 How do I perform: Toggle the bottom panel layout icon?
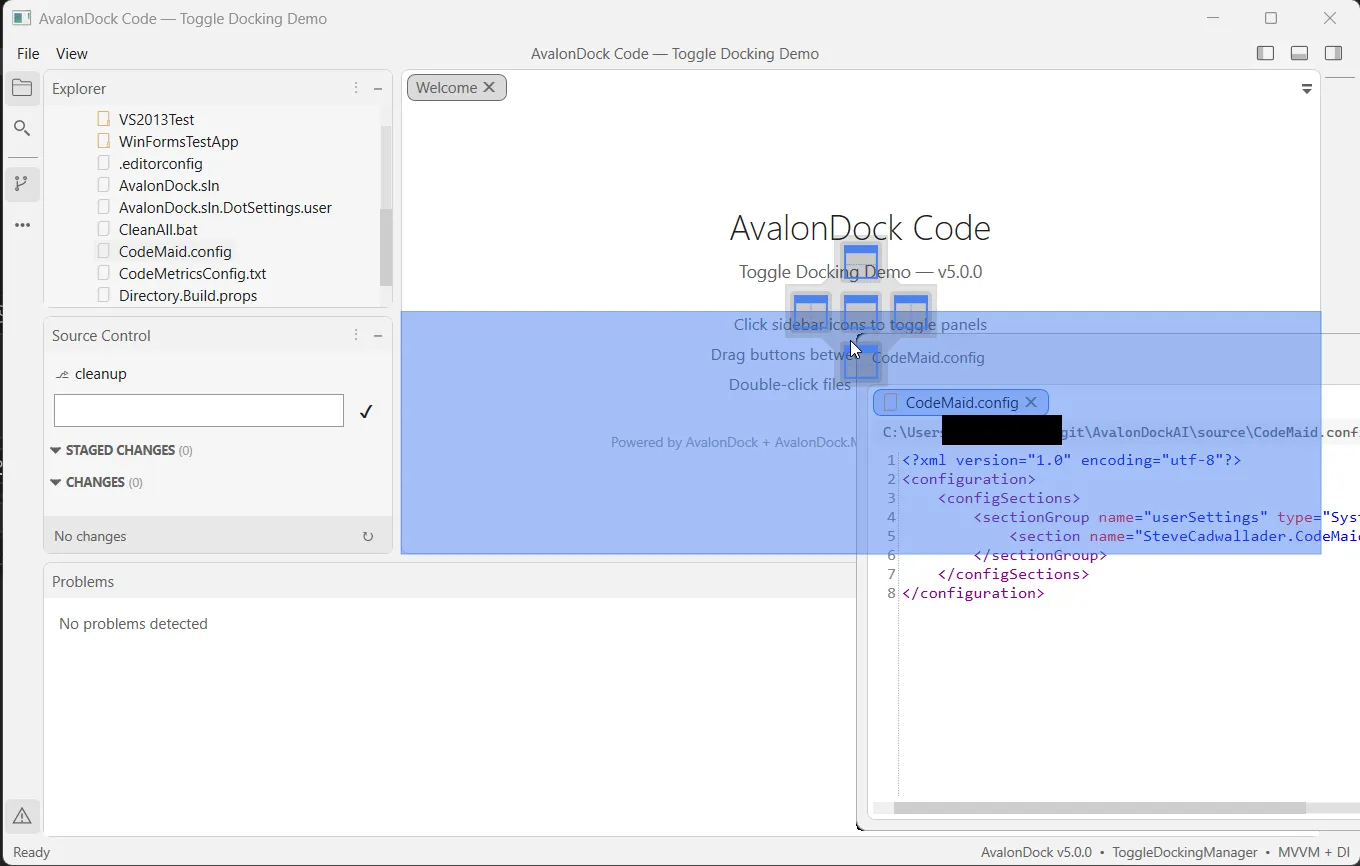tap(1299, 53)
